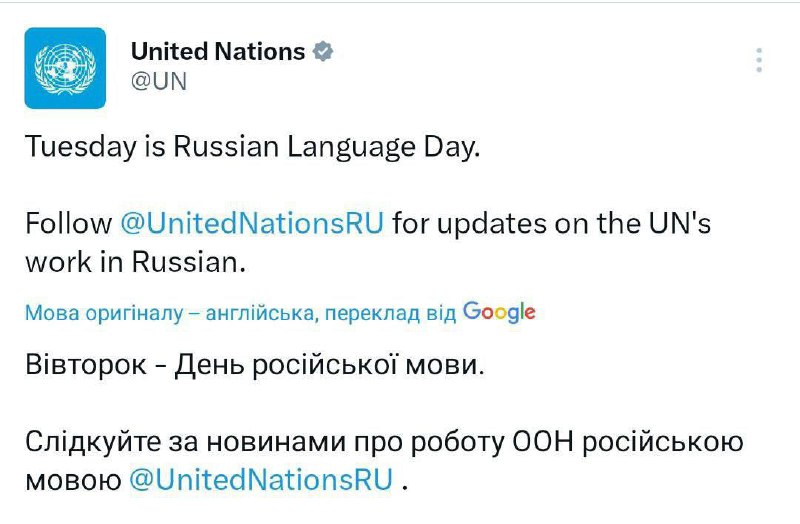Click the @UN handle
The width and height of the screenshot is (800, 524).
coord(159,82)
